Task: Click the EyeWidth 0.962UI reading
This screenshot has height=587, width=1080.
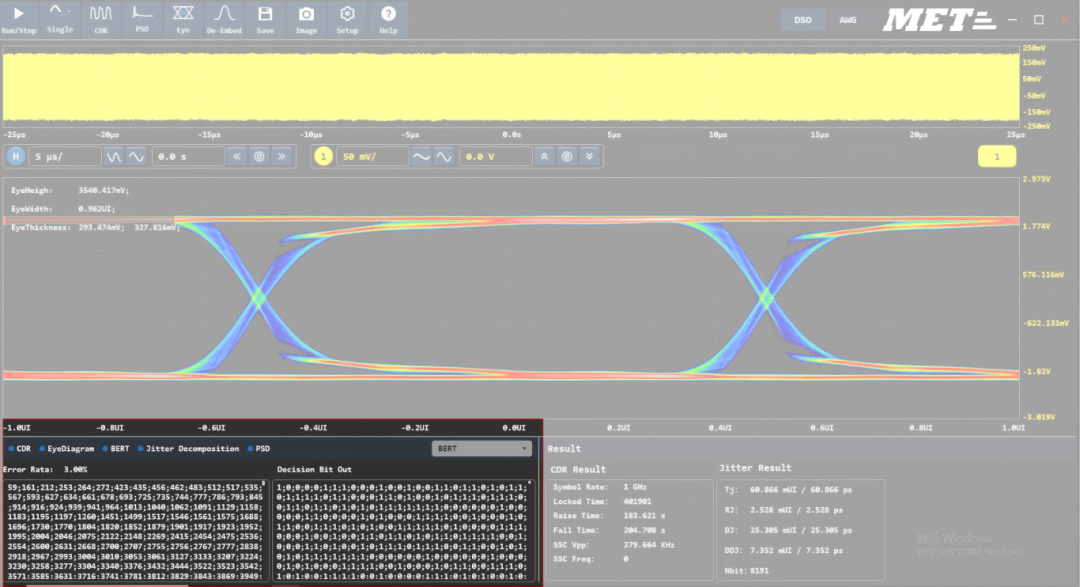Action: [x=63, y=209]
